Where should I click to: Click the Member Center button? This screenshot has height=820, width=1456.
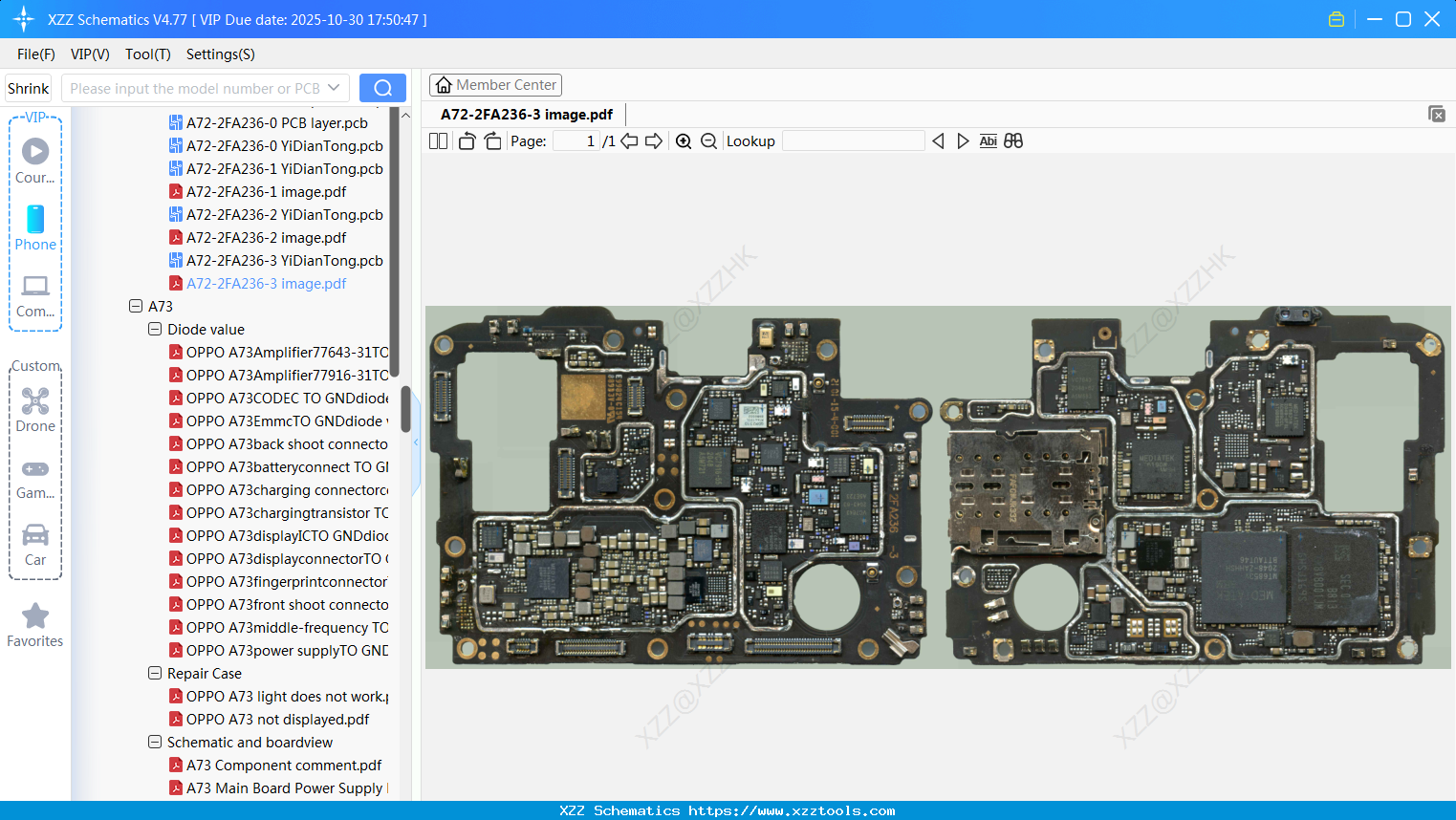(495, 85)
